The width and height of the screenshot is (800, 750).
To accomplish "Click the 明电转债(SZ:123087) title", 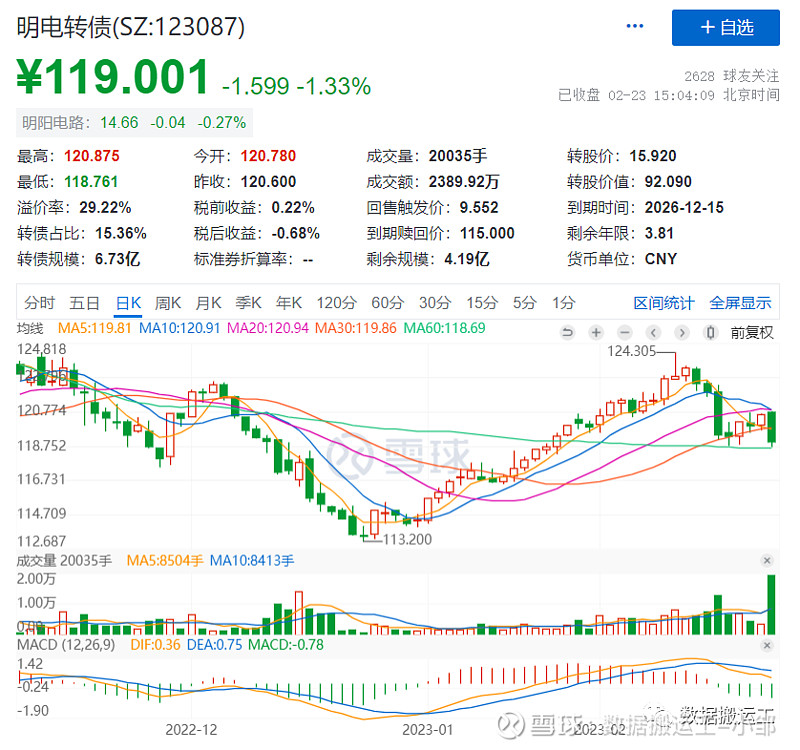I will (x=131, y=27).
